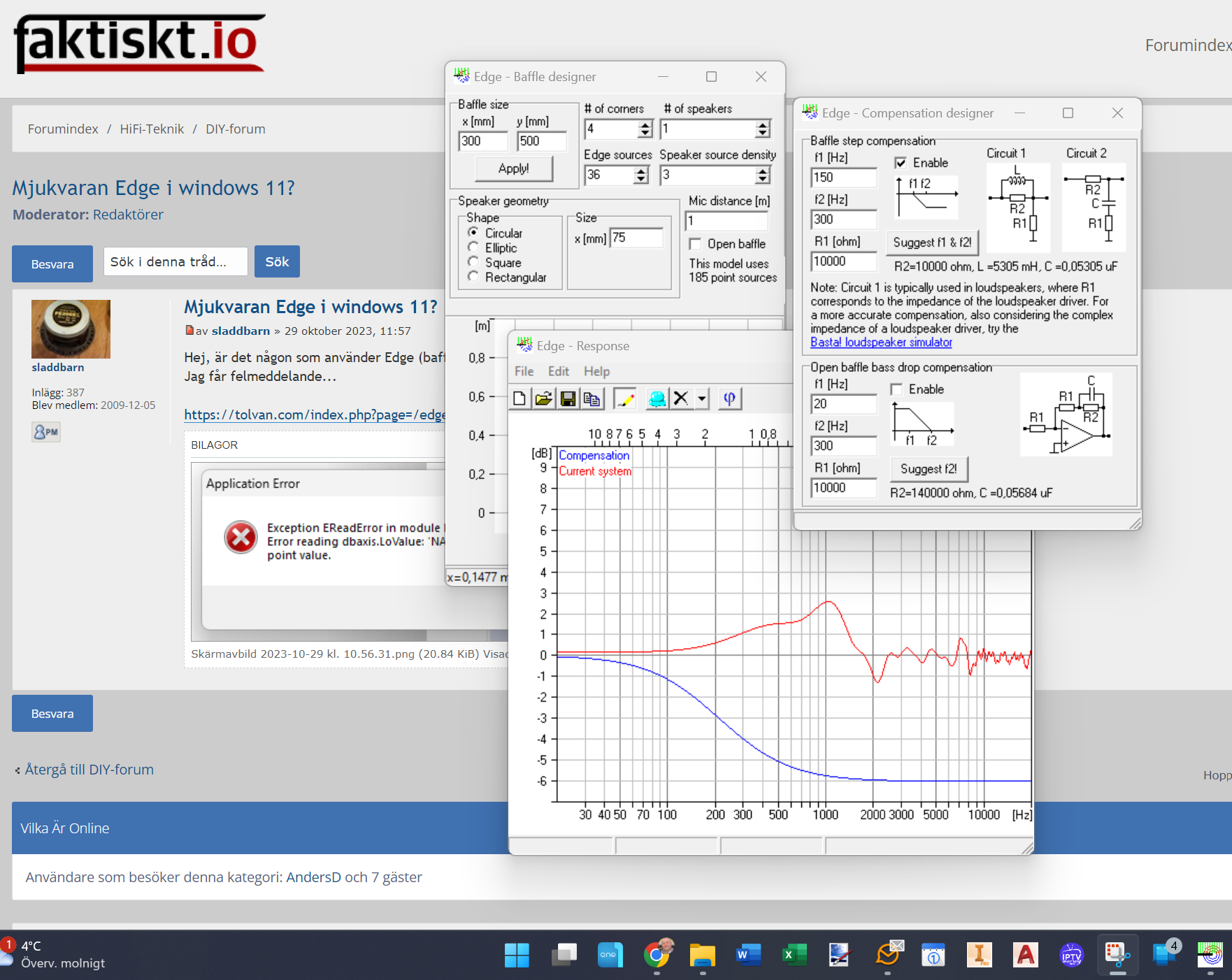This screenshot has width=1232, height=980.
Task: Decrease the number of speakers stepper
Action: (x=763, y=134)
